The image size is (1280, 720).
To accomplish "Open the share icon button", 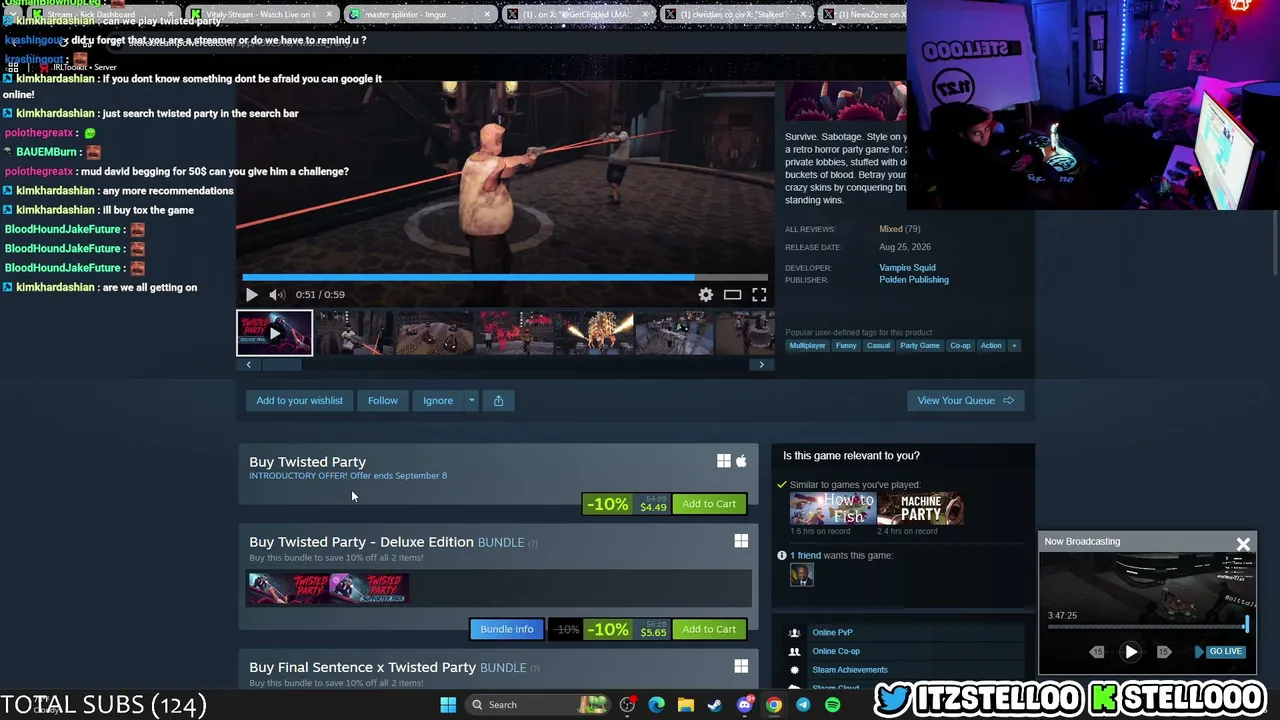I will (x=498, y=401).
